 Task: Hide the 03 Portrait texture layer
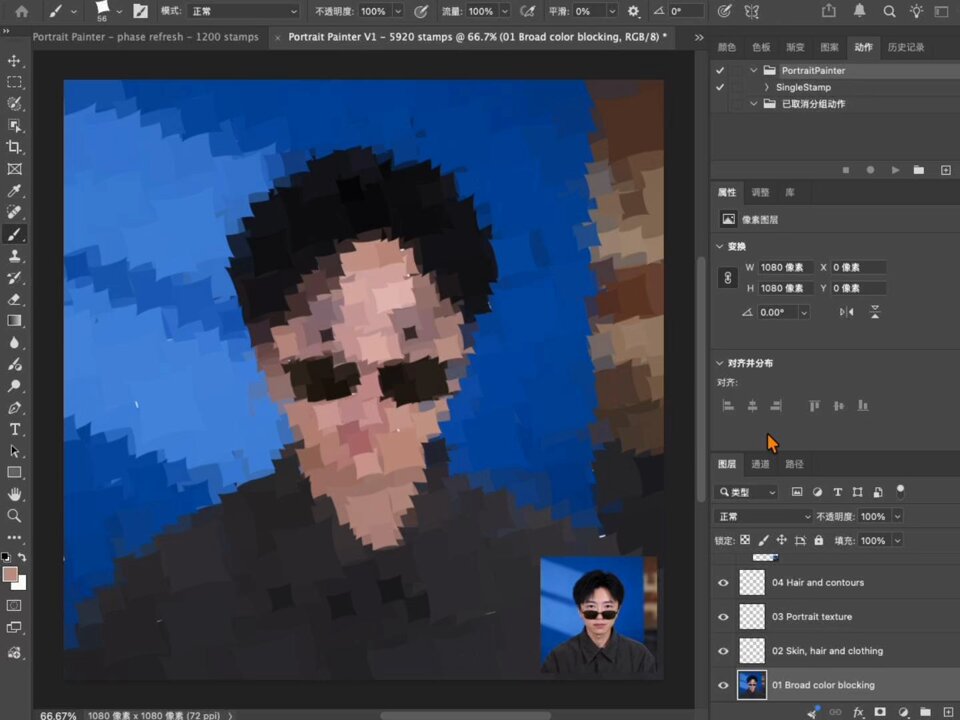tap(723, 617)
